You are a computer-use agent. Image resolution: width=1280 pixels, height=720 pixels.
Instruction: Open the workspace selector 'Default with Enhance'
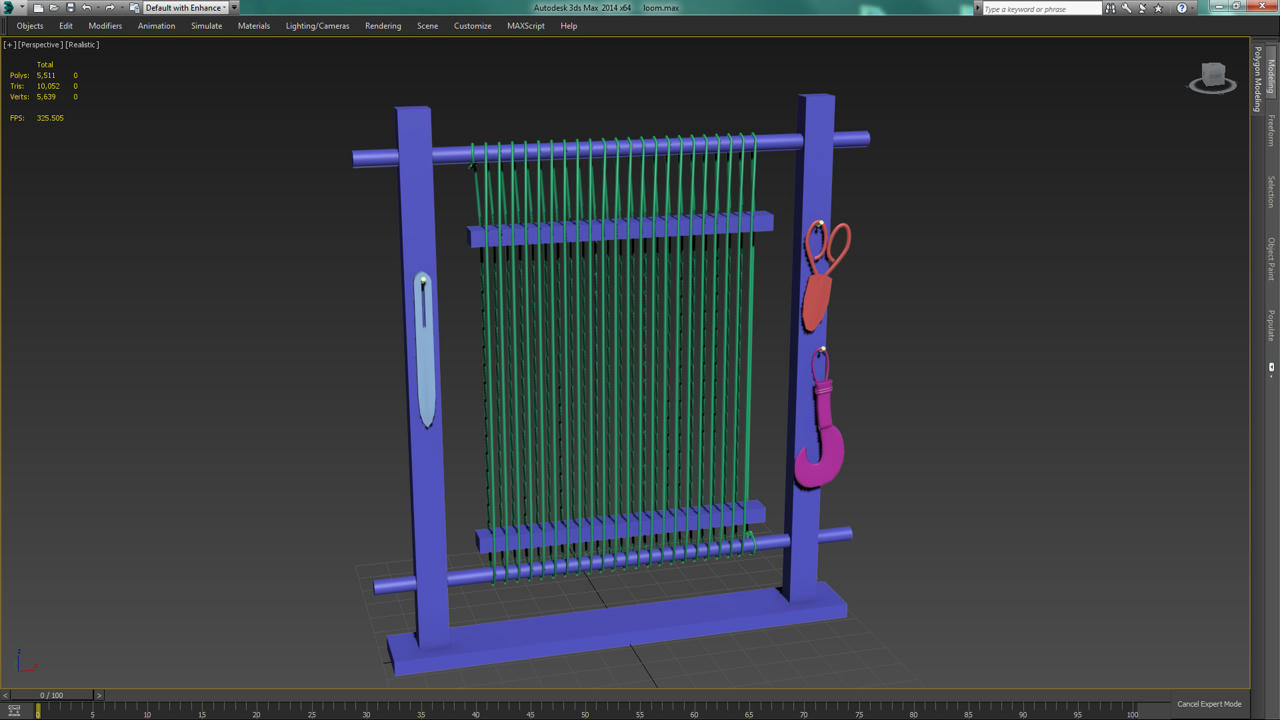[186, 8]
